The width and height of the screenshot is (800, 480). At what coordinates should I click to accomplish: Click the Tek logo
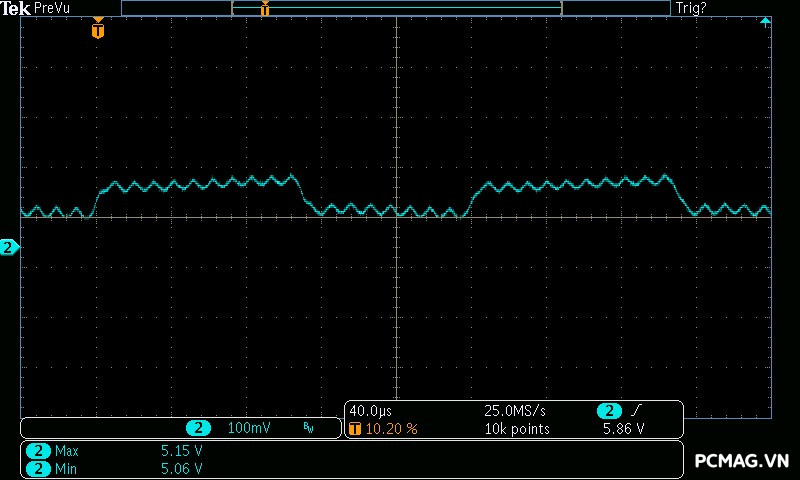pyautogui.click(x=16, y=8)
